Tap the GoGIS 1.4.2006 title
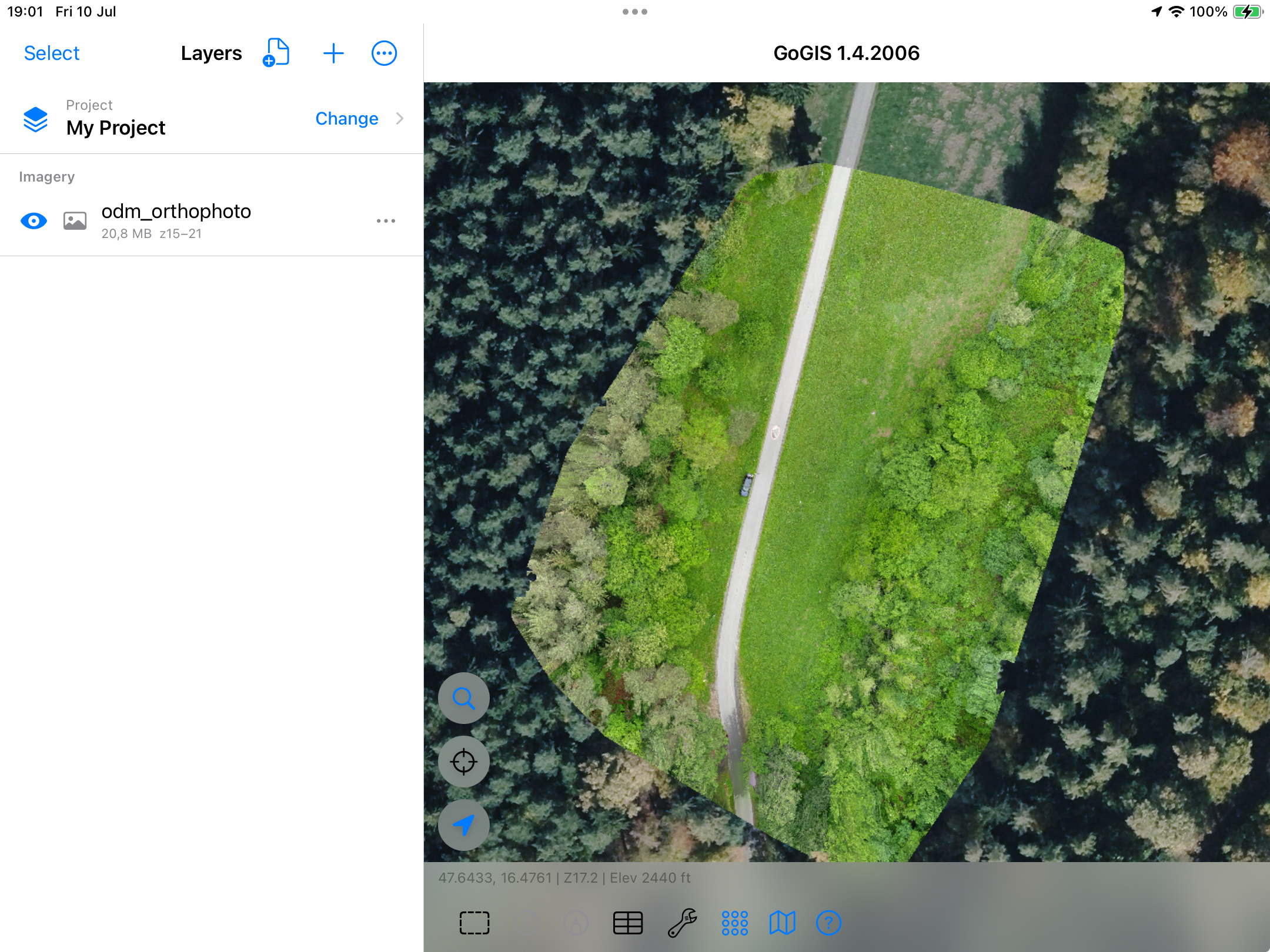 pos(847,53)
